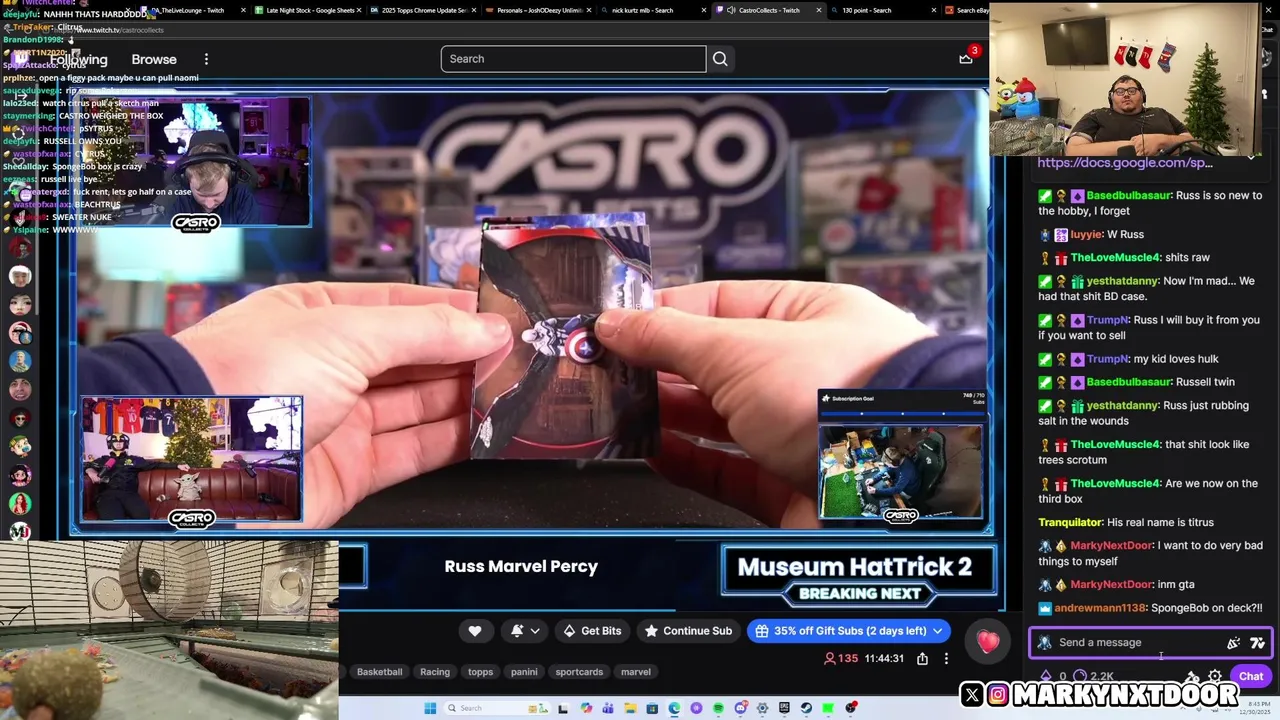This screenshot has width=1280, height=720.
Task: Click the Twitch top search box
Action: click(x=573, y=59)
